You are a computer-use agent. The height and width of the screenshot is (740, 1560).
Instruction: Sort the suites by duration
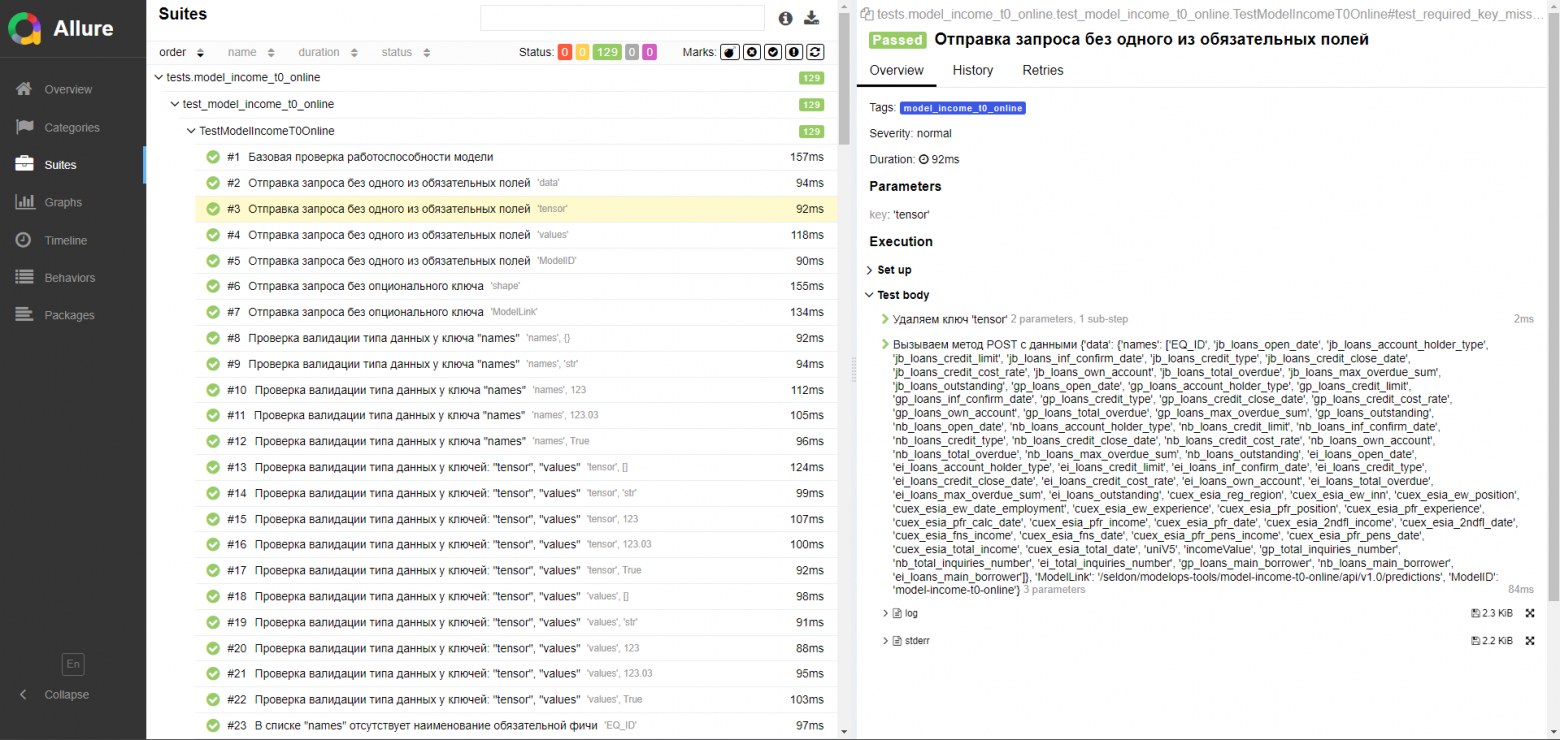326,52
